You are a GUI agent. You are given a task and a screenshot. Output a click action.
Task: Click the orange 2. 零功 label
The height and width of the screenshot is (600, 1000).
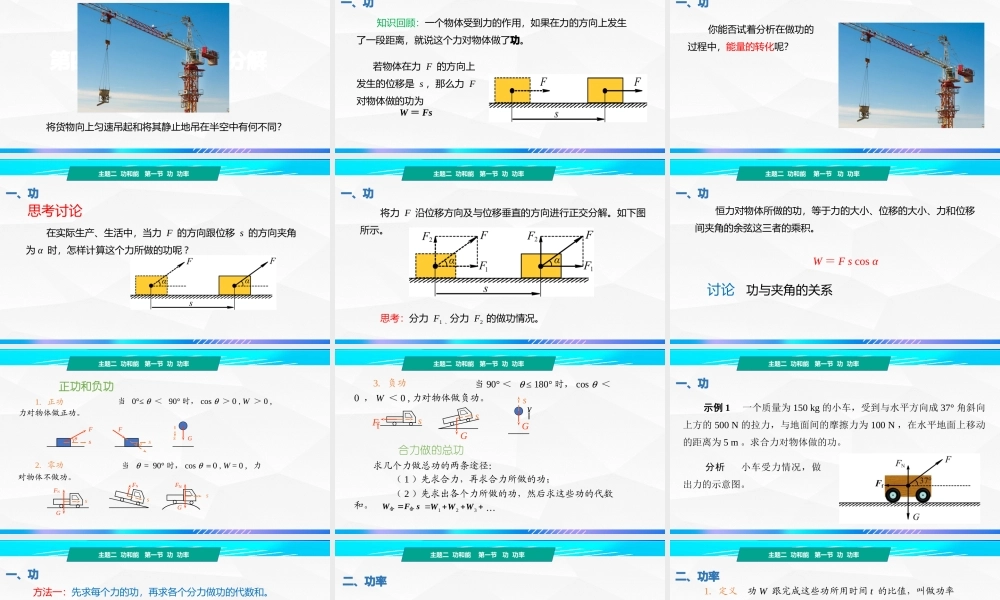[49, 465]
